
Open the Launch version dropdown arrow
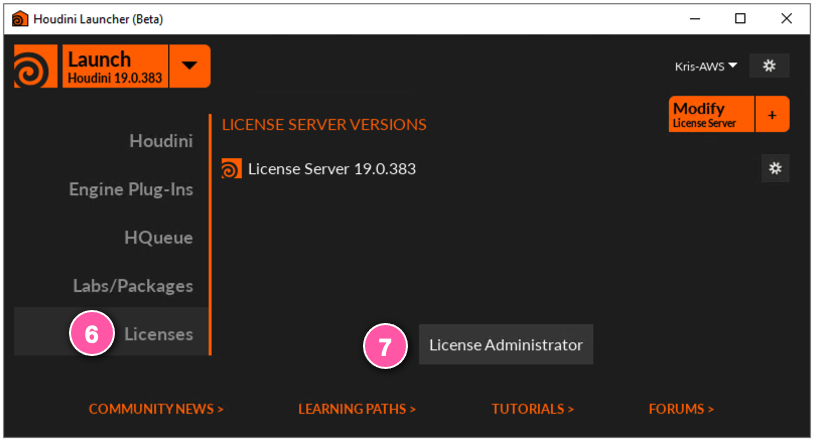tap(190, 66)
